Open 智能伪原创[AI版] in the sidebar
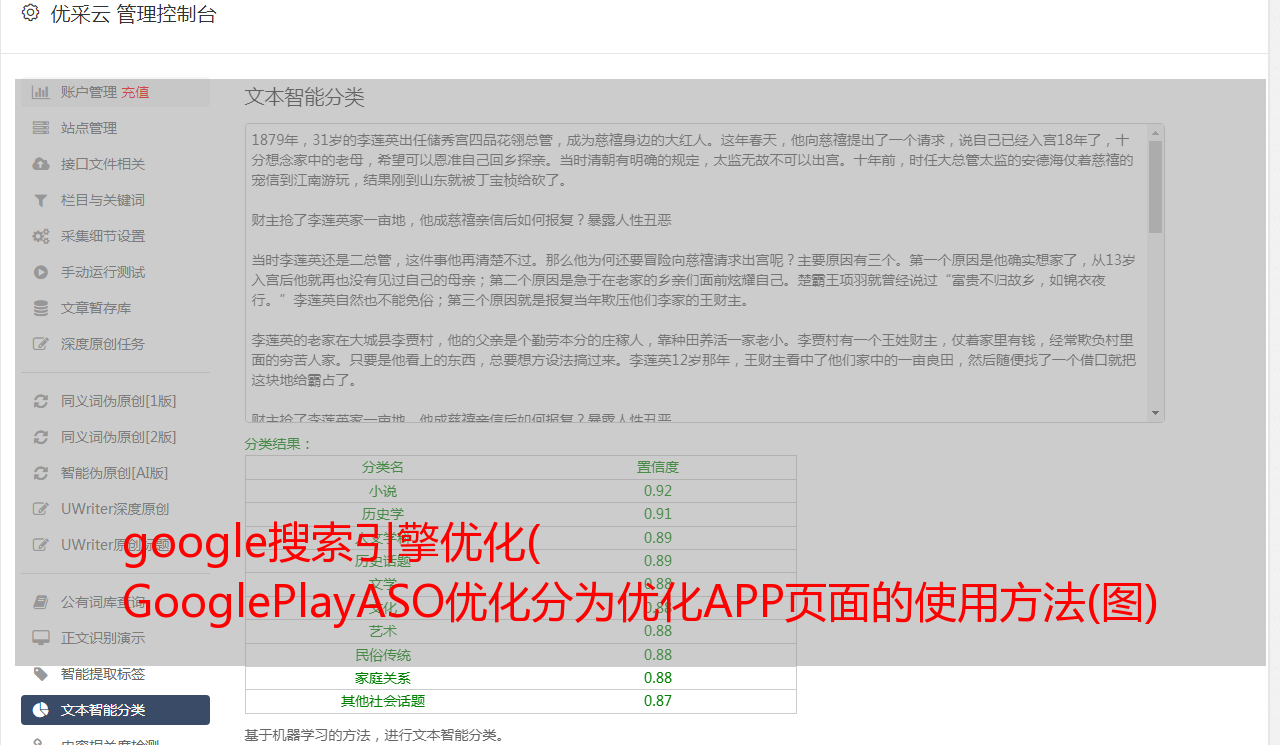The image size is (1280, 745). pyautogui.click(x=115, y=473)
